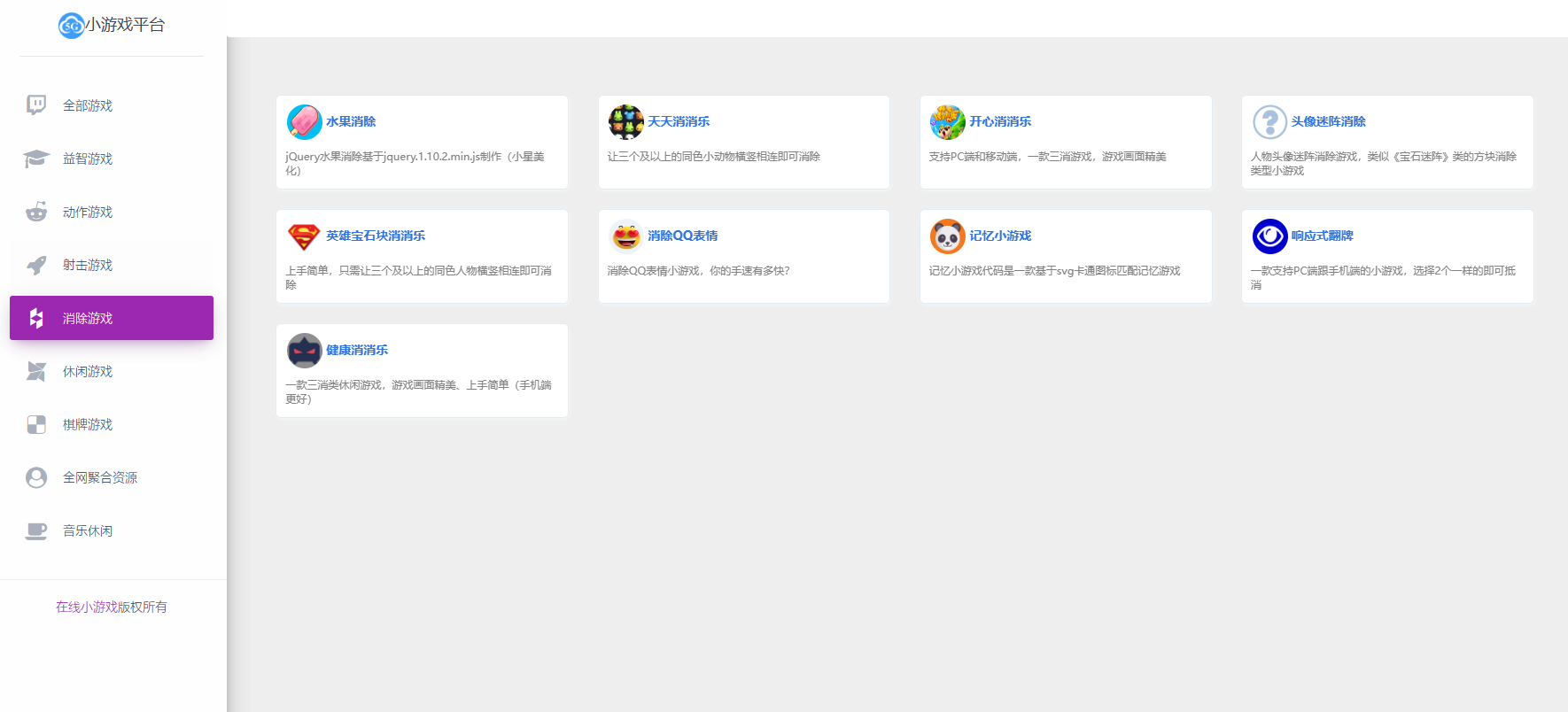Select the coffee cup icon for 音乐休闲

coord(36,530)
